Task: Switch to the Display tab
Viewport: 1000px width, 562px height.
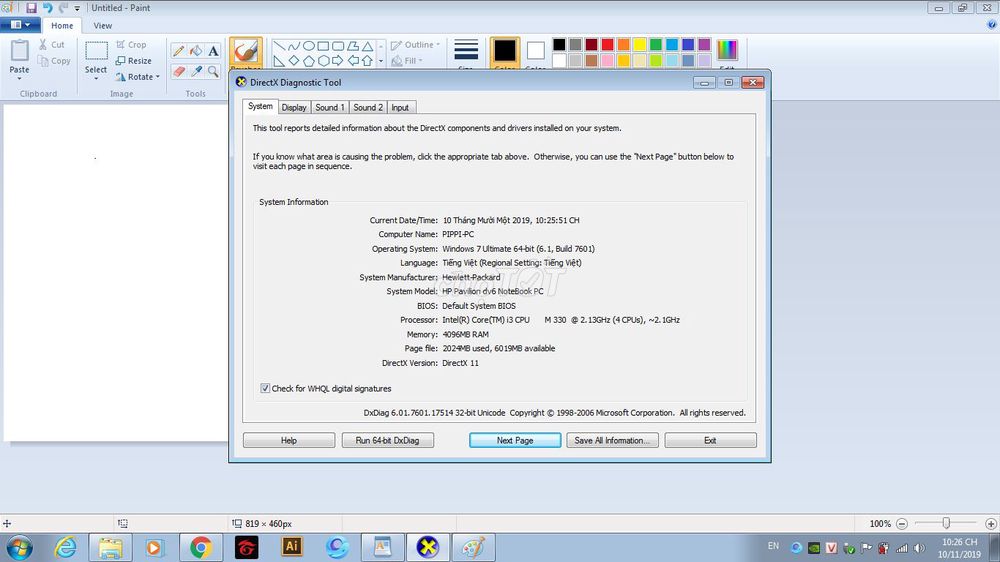Action: point(294,107)
